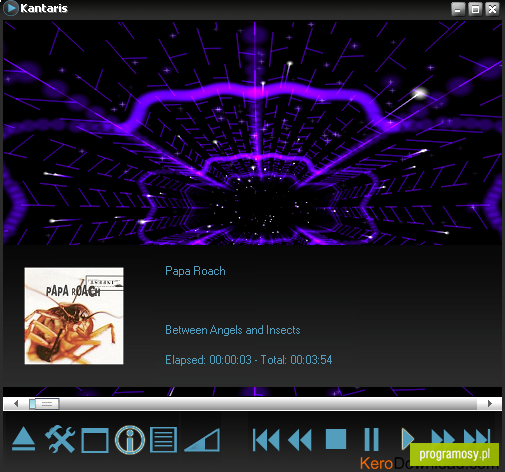The height and width of the screenshot is (472, 505).
Task: Click the Kantaris logo icon
Action: pos(10,8)
